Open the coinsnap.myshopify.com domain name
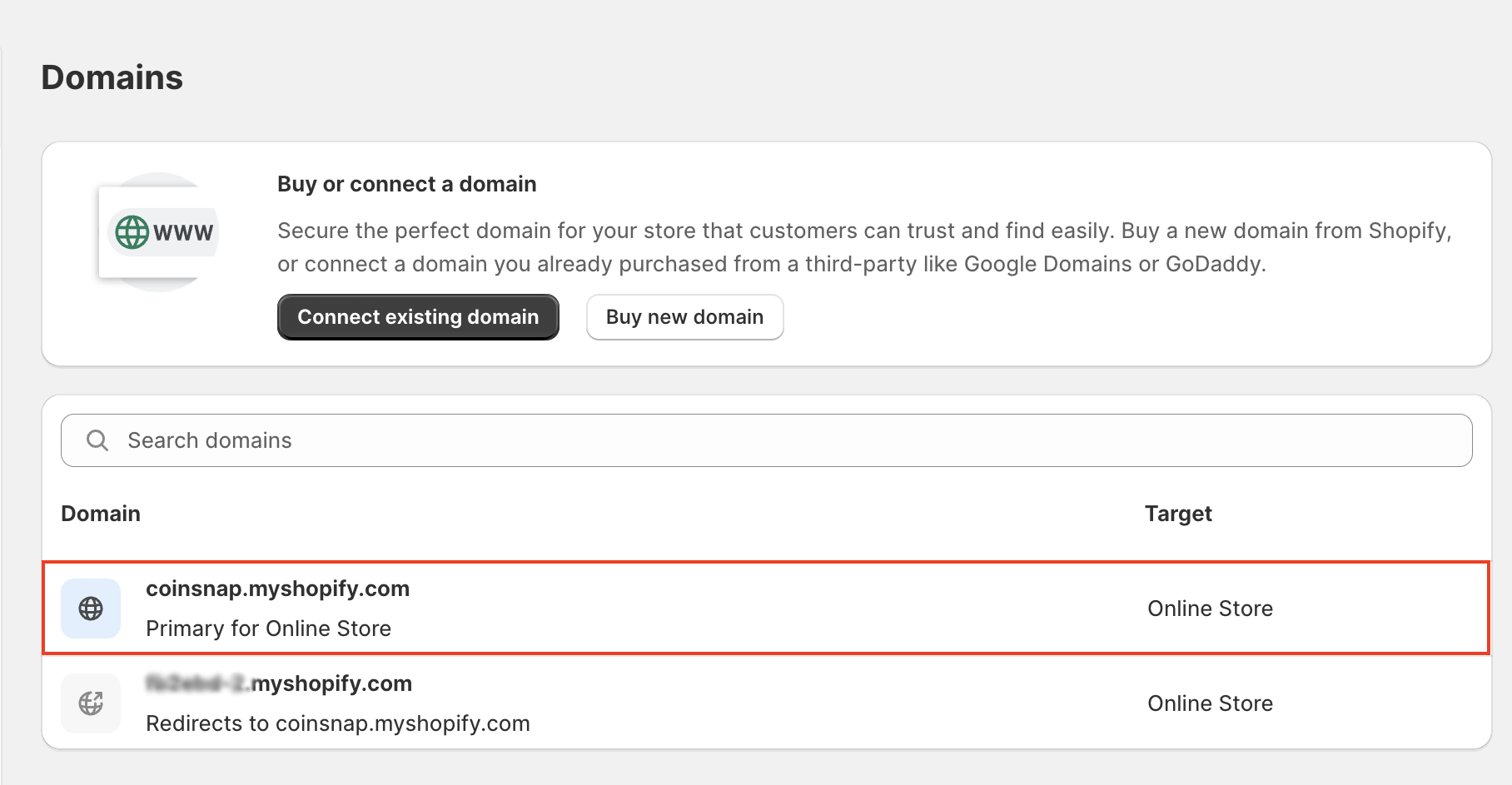This screenshot has width=1512, height=785. pos(277,589)
